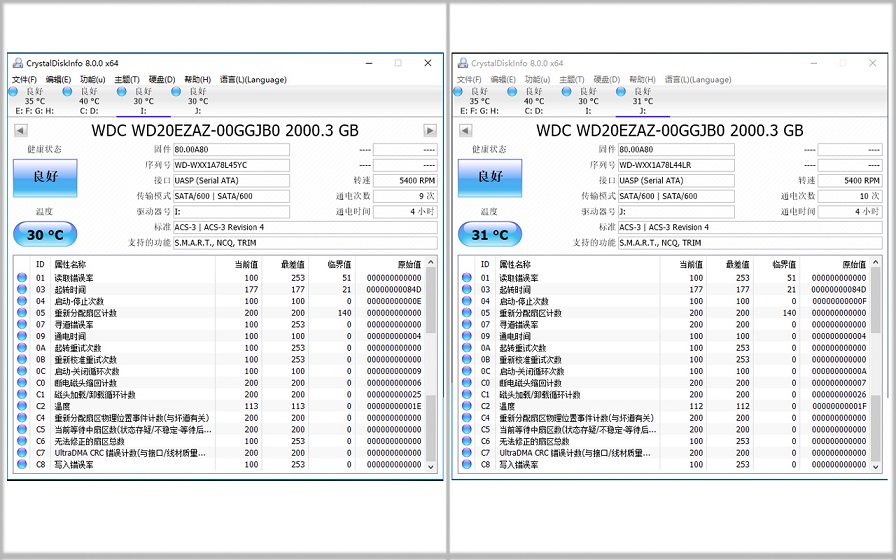Open 语言(L)(Language) menu in left window
This screenshot has height=560, width=896.
pyautogui.click(x=253, y=79)
